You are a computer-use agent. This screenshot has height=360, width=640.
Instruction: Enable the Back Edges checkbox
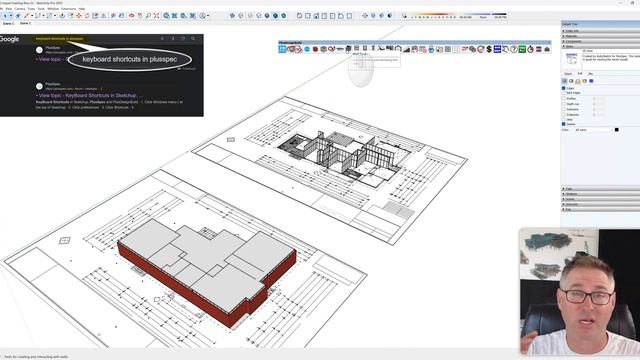(564, 93)
